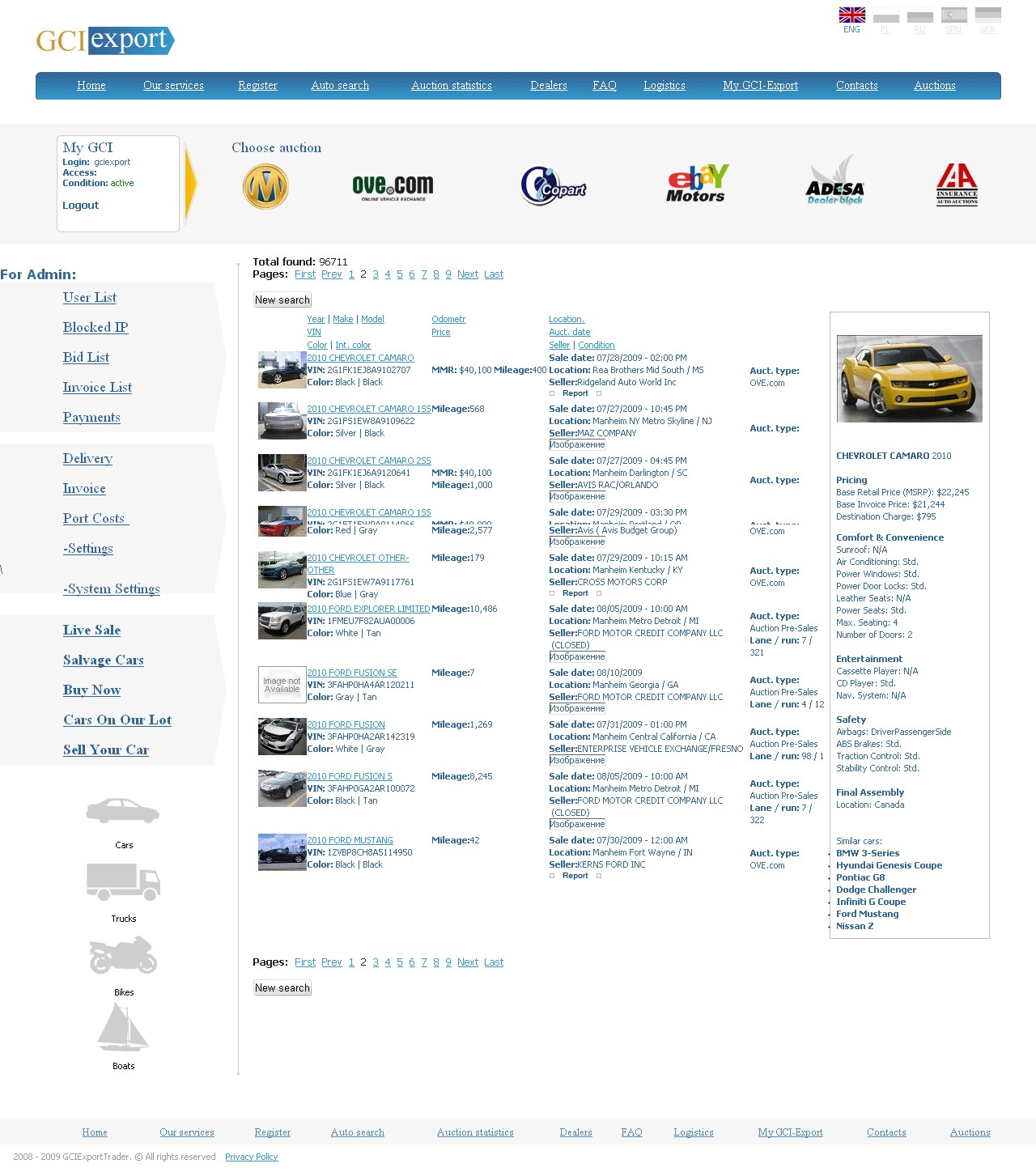Sort results by the Price column header
The height and width of the screenshot is (1172, 1036).
441,332
